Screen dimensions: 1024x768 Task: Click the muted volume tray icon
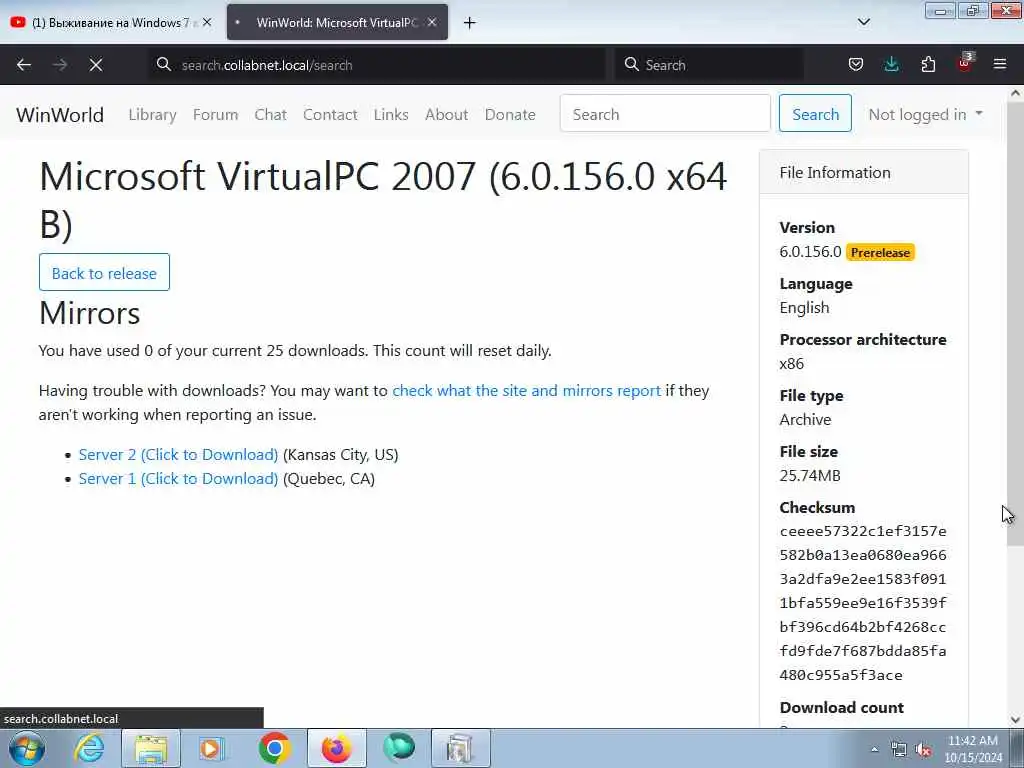[x=923, y=750]
